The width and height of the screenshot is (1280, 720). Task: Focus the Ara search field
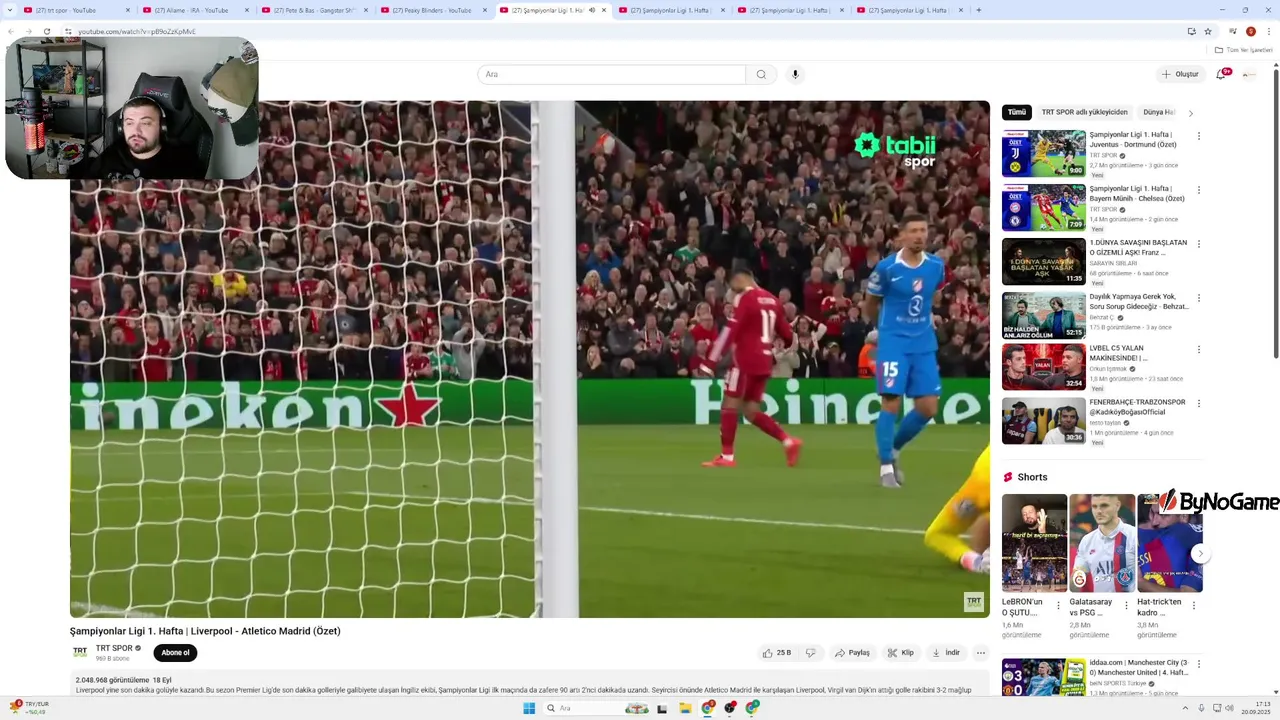[x=612, y=74]
